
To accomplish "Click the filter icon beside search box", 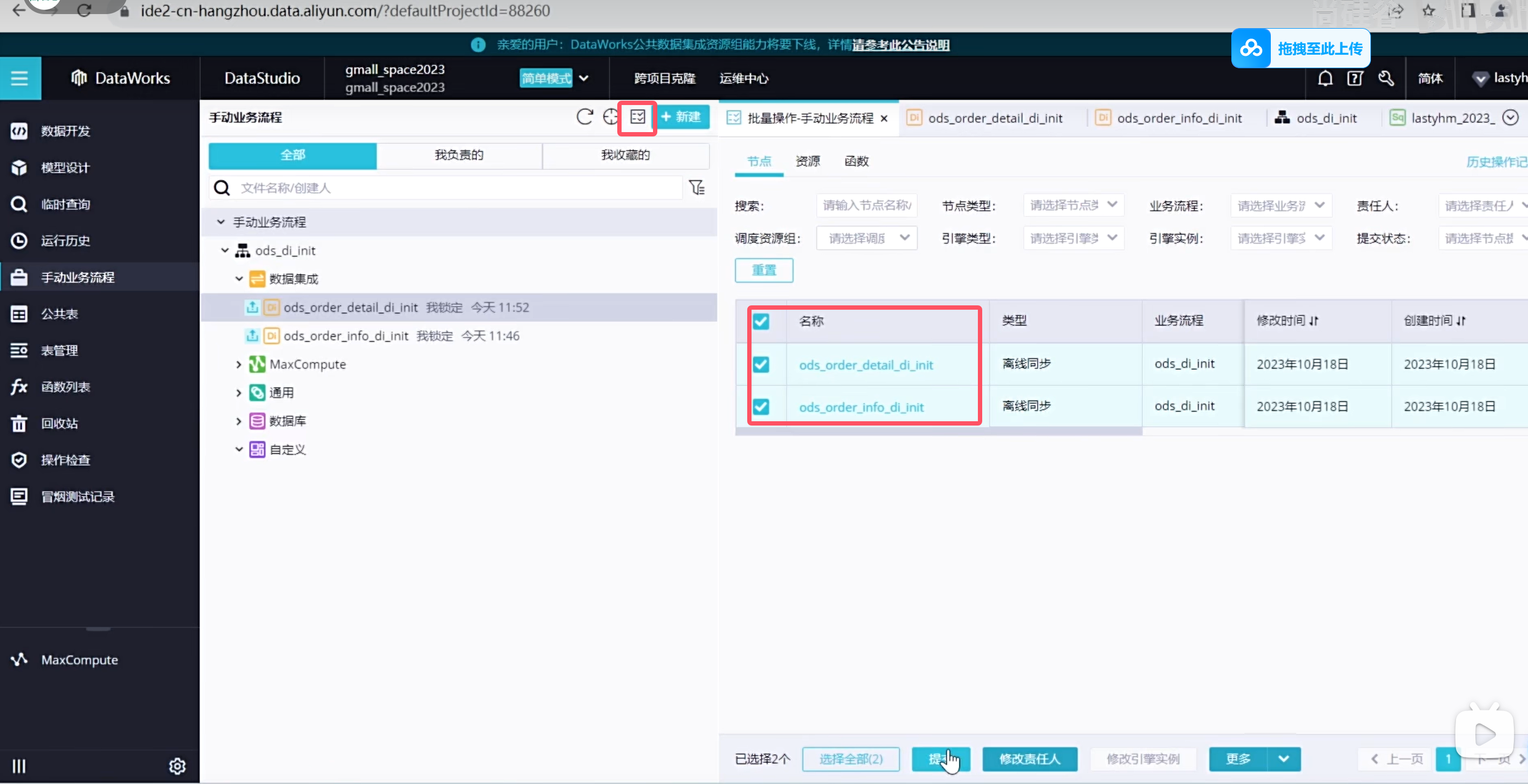I will pos(697,188).
